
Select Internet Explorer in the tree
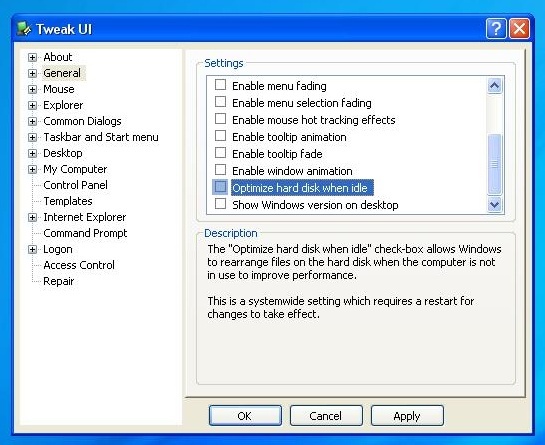[84, 217]
